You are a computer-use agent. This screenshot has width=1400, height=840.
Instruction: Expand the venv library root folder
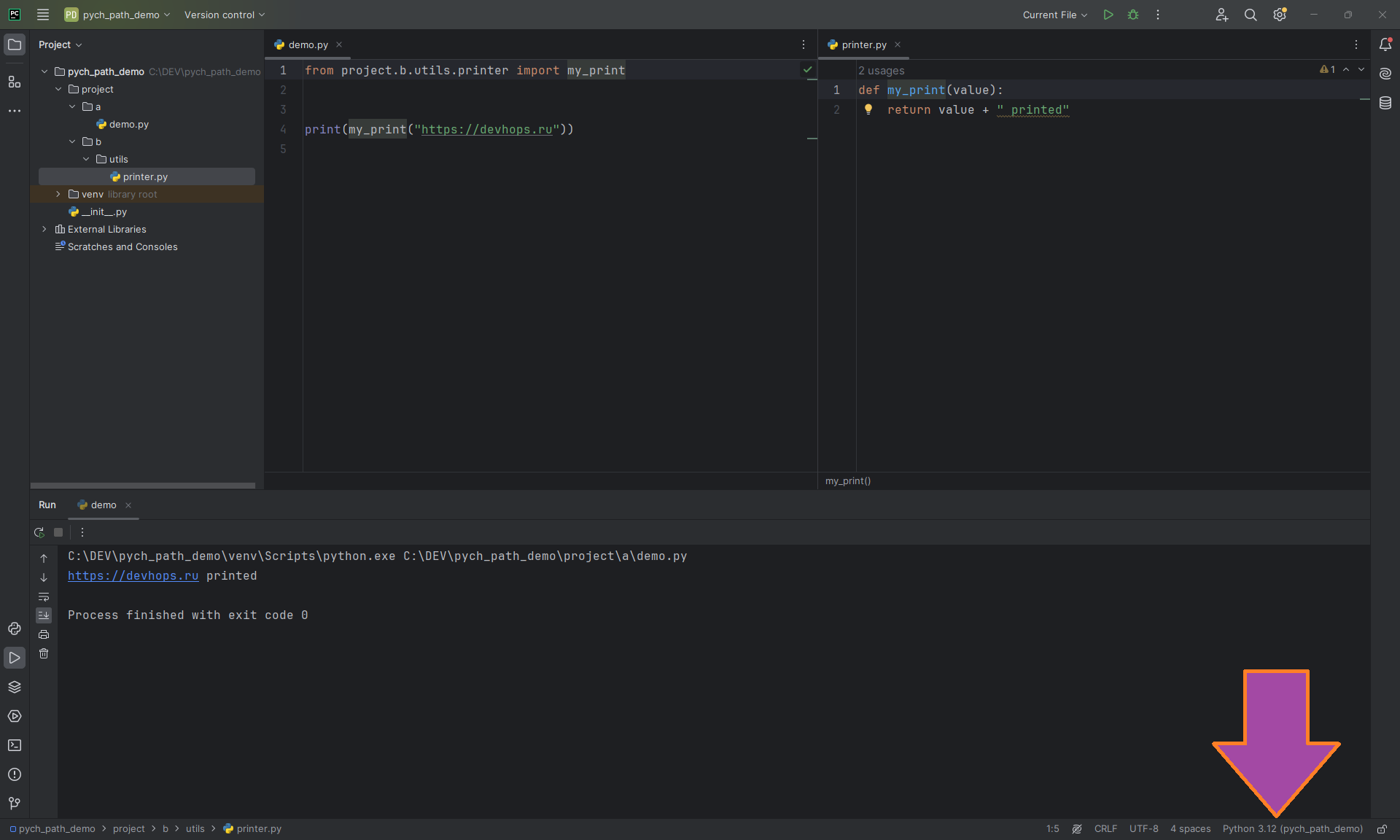coord(58,194)
